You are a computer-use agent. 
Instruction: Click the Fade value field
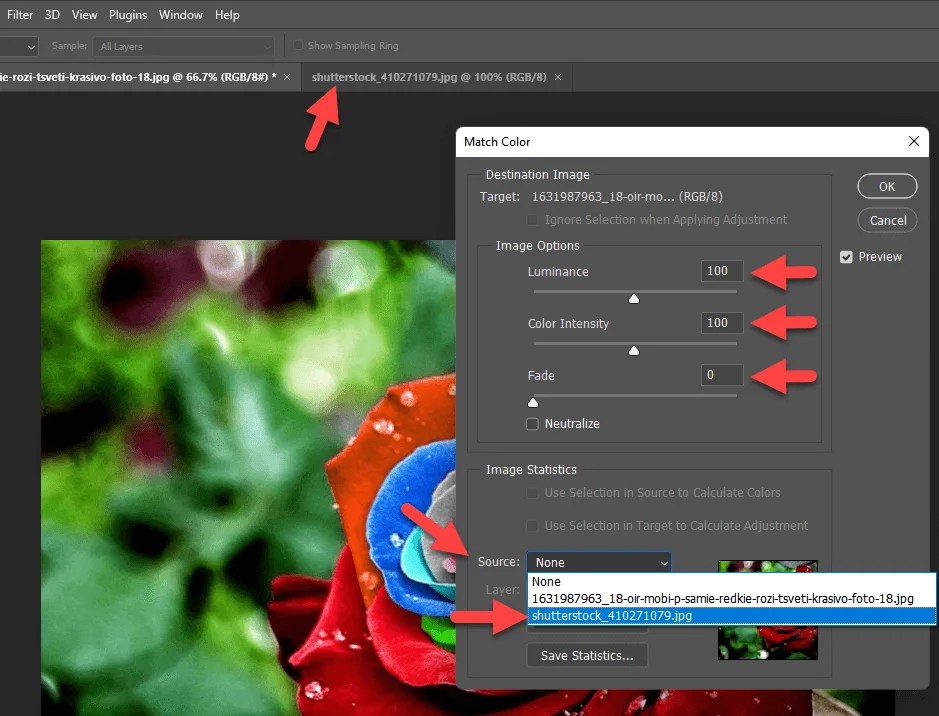pos(722,375)
